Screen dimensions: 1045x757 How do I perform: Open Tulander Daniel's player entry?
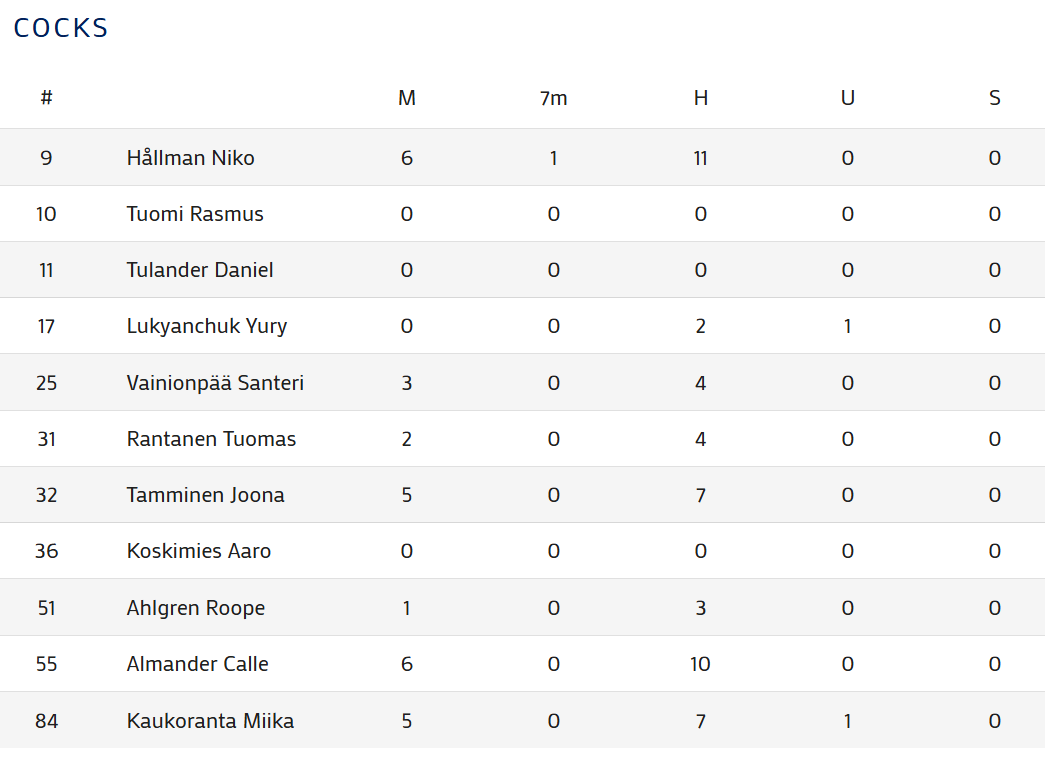pyautogui.click(x=200, y=270)
